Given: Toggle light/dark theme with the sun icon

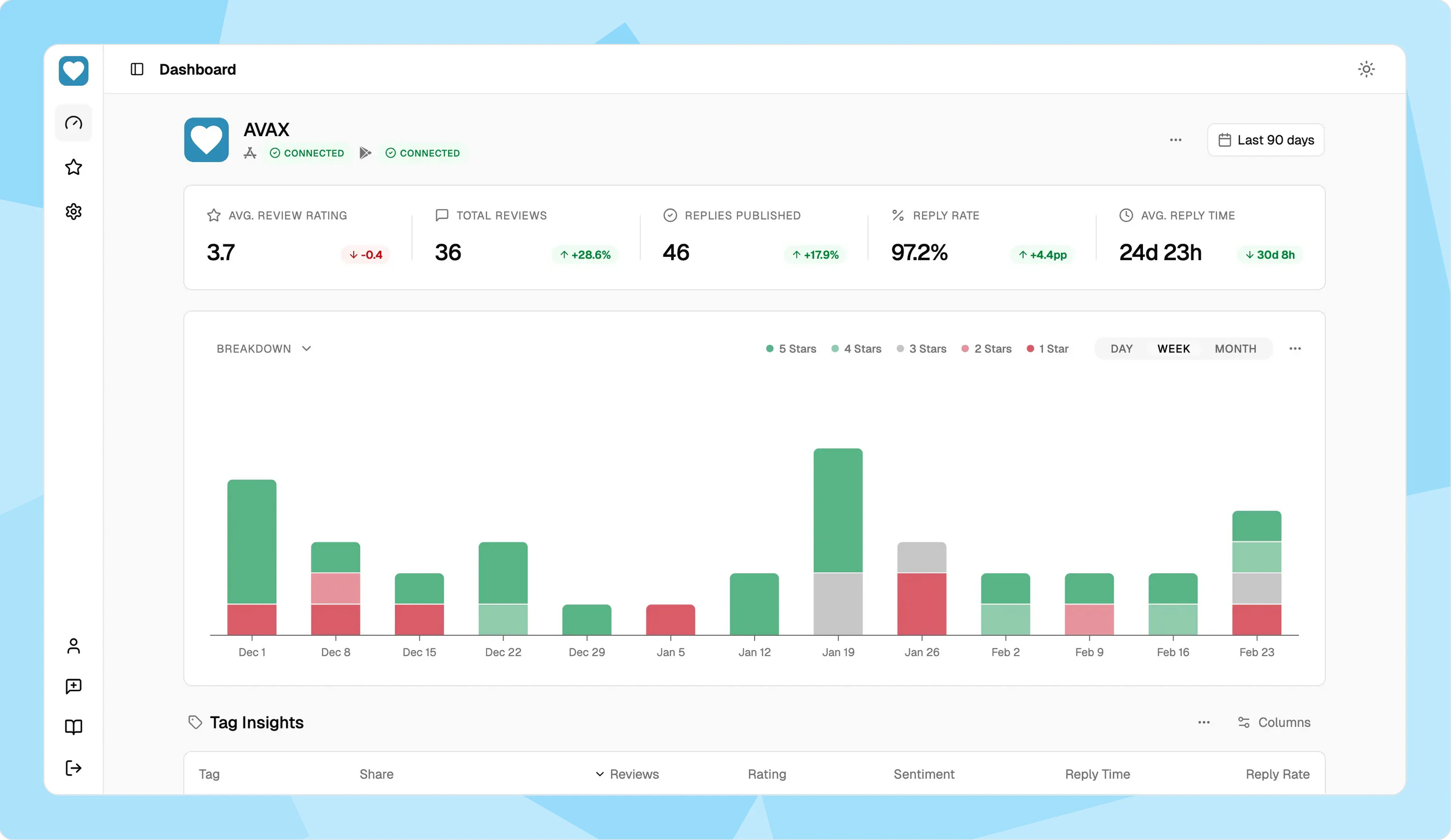Looking at the screenshot, I should pos(1367,69).
